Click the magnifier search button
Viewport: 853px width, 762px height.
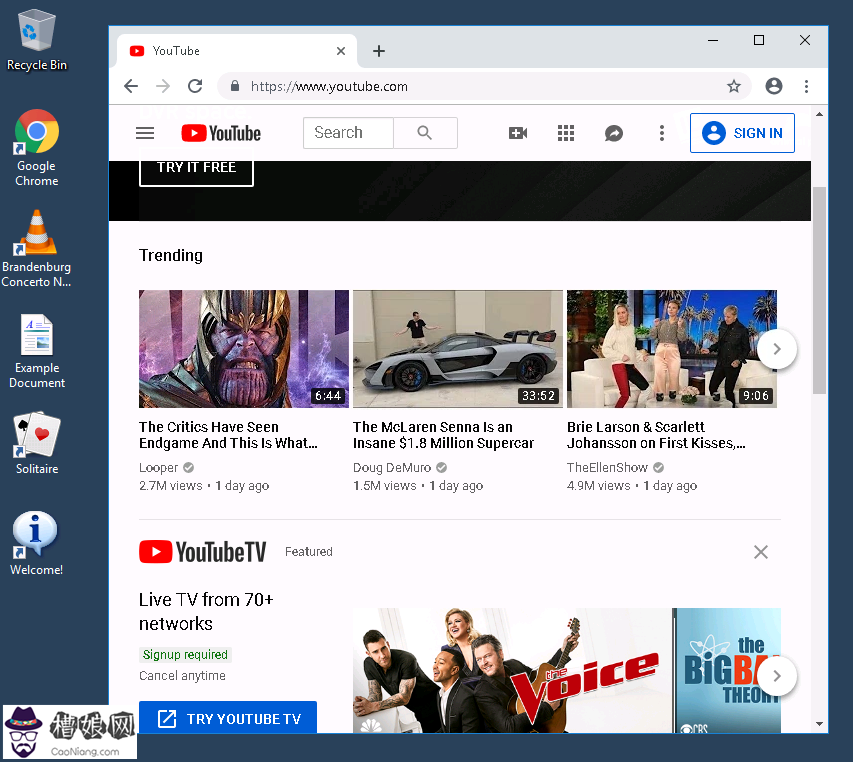pyautogui.click(x=425, y=133)
